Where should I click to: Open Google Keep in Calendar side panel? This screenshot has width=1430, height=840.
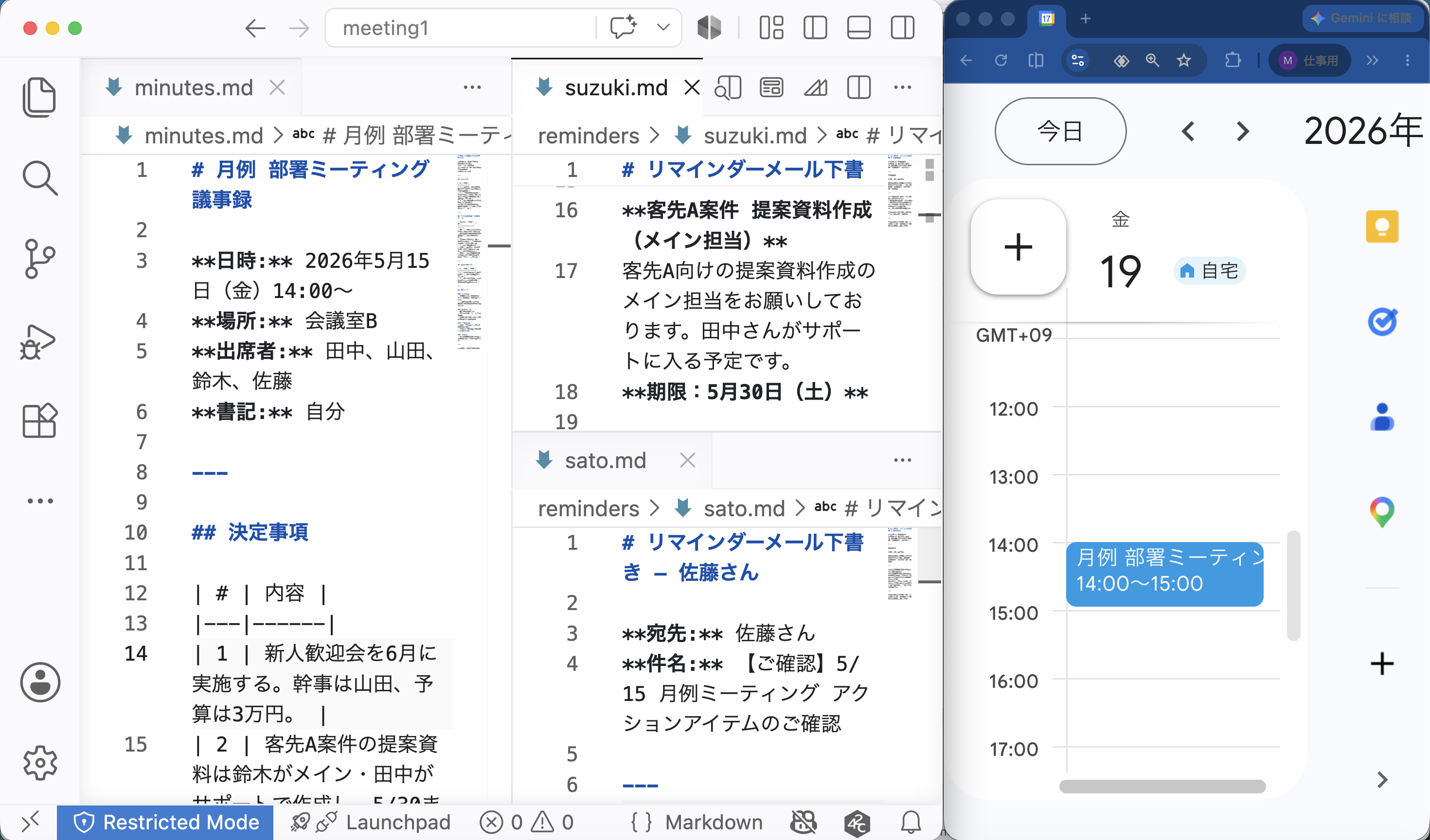pyautogui.click(x=1382, y=227)
